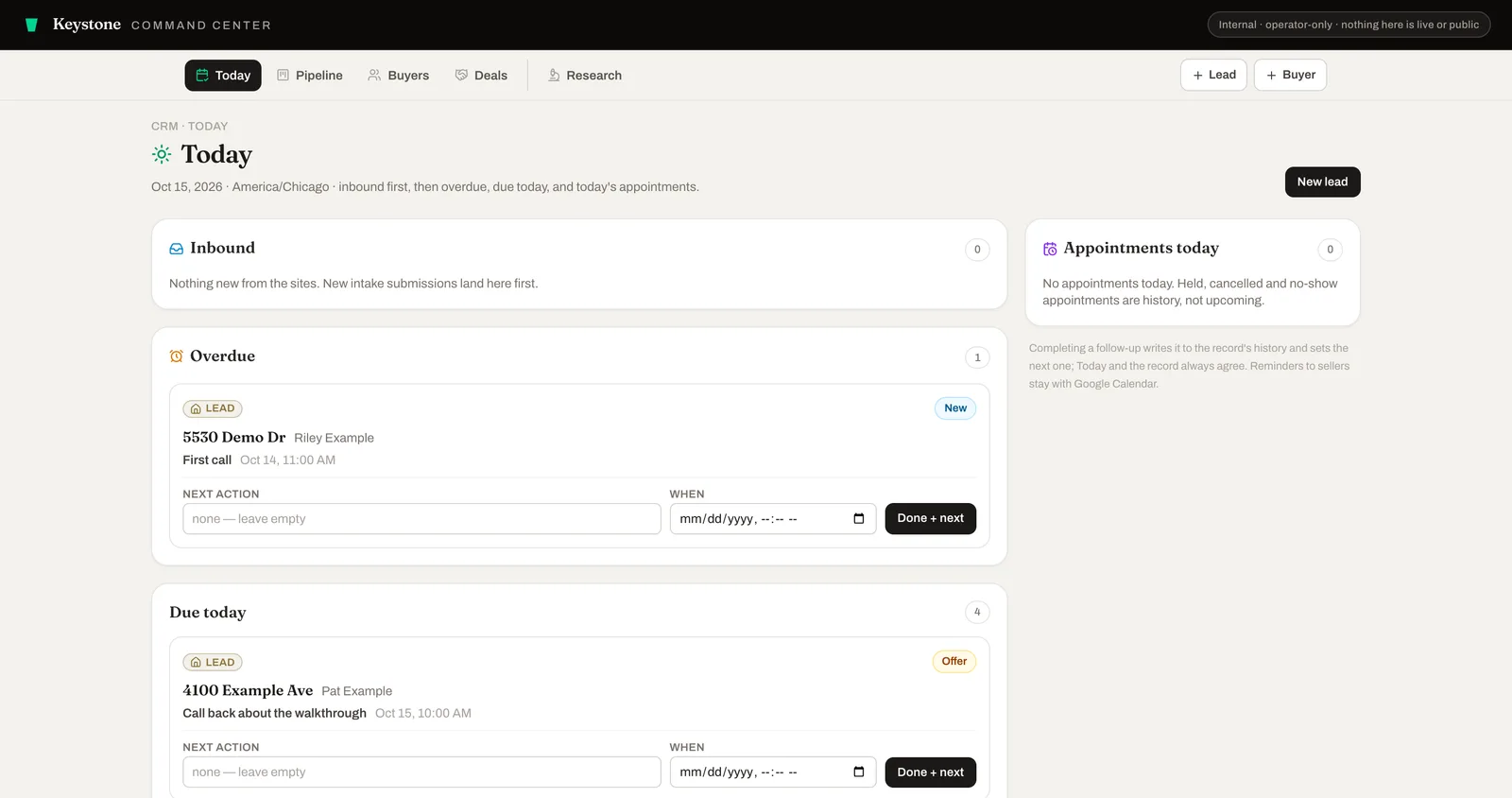
Task: Click the LEAD badge on 4100 Example Ave
Action: [213, 662]
